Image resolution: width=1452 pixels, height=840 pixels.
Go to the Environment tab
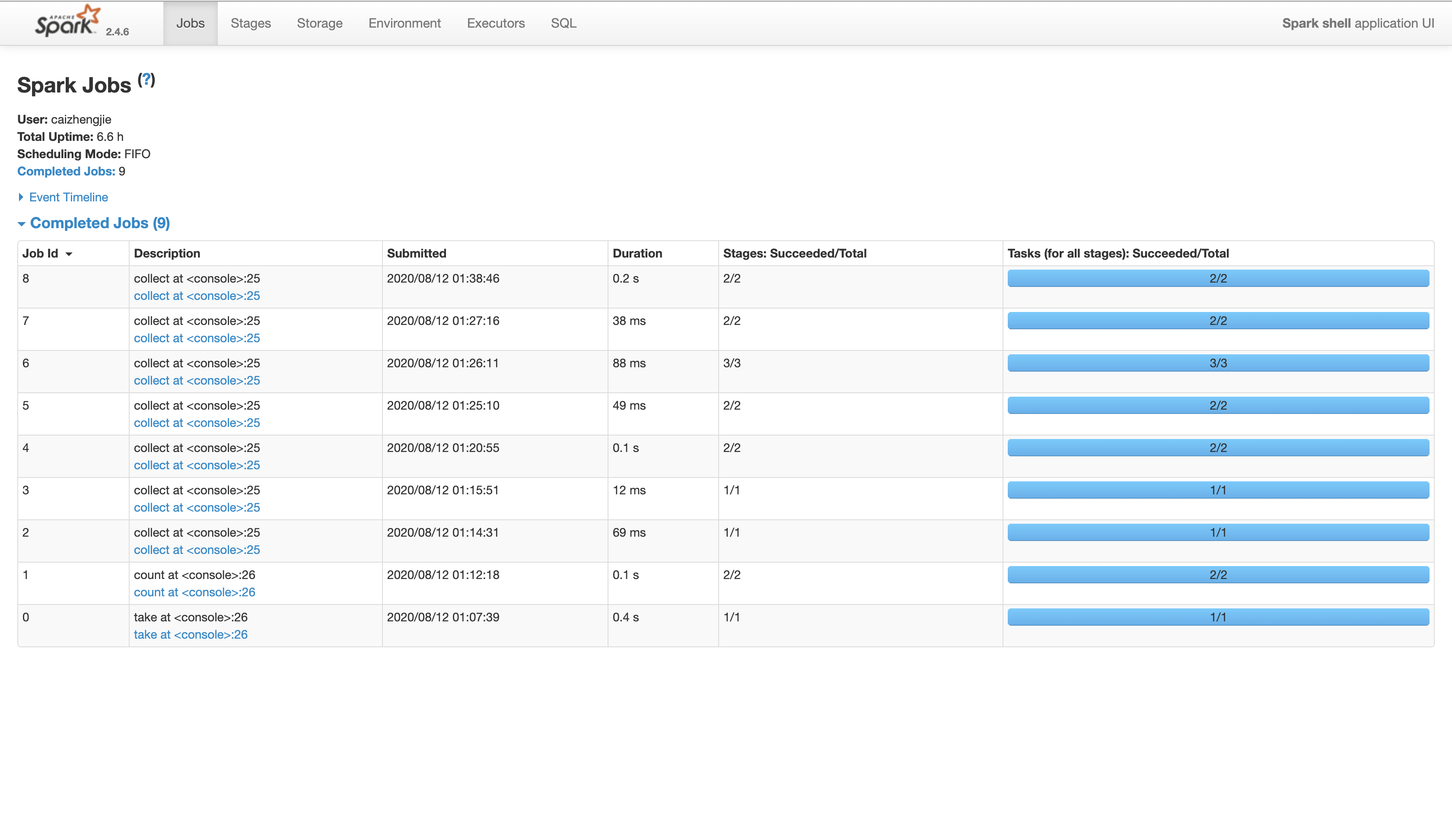pyautogui.click(x=404, y=23)
